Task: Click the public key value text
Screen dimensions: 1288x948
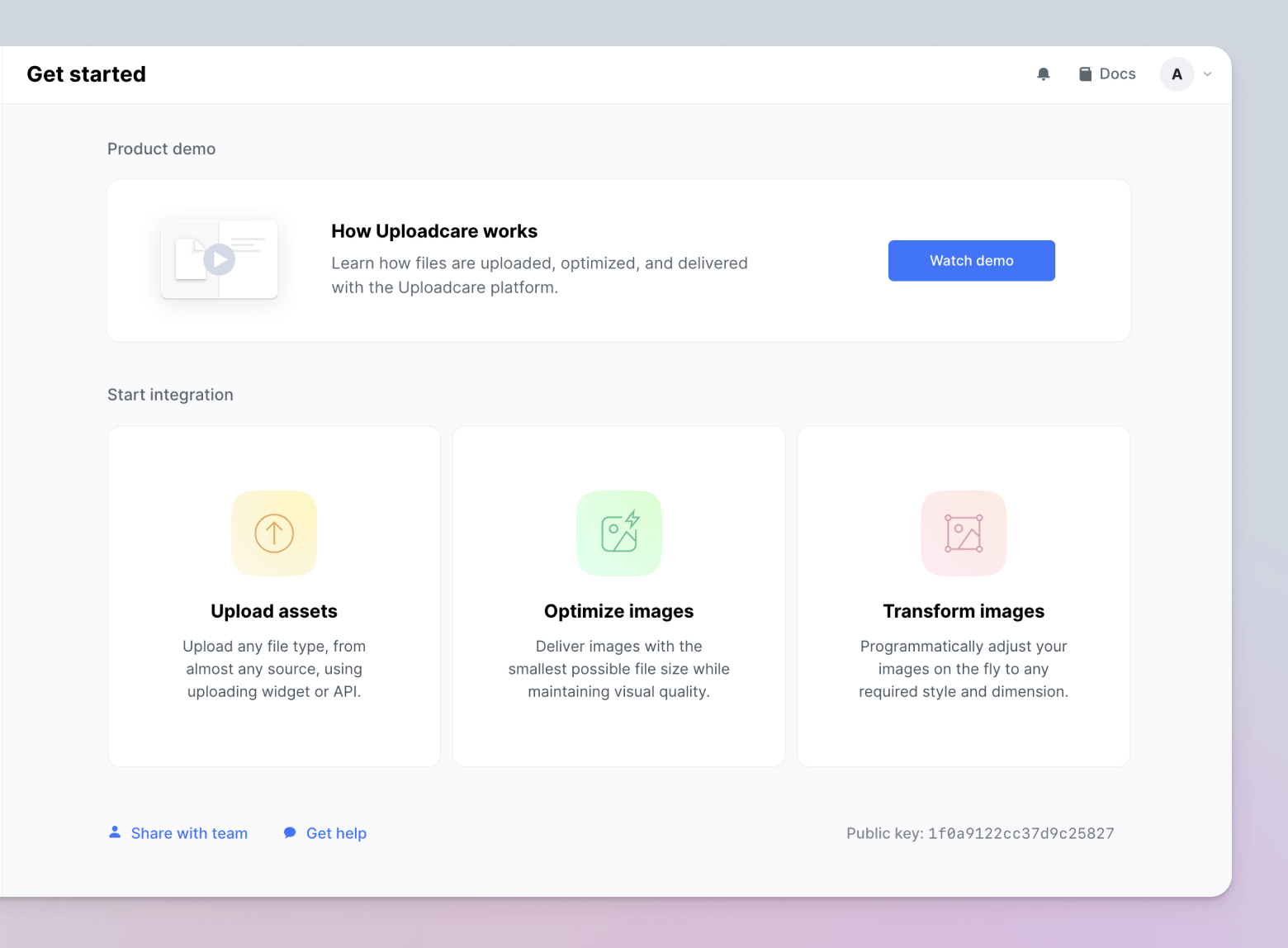Action: pos(1020,833)
